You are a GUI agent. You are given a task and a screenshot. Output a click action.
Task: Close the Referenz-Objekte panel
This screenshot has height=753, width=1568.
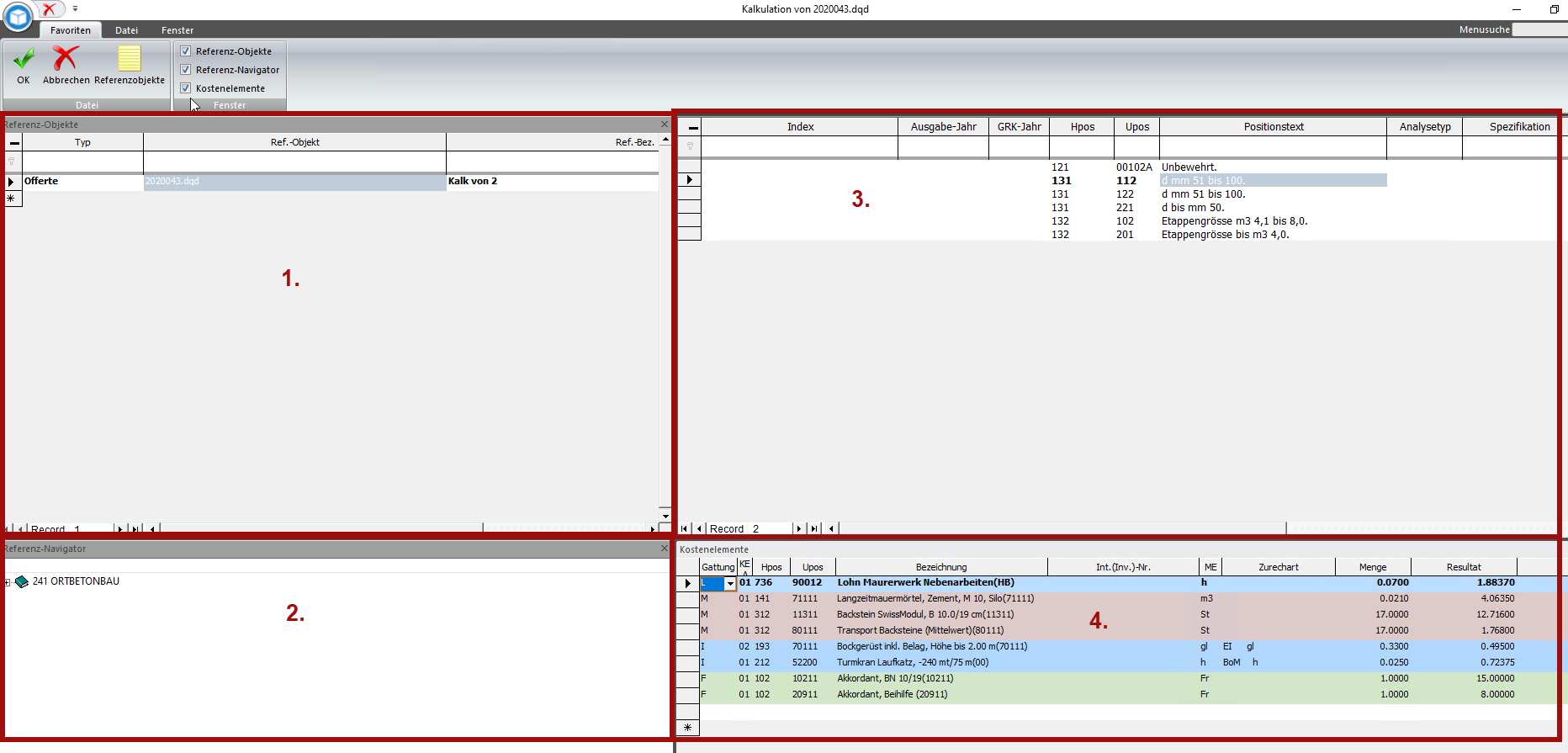pyautogui.click(x=664, y=125)
